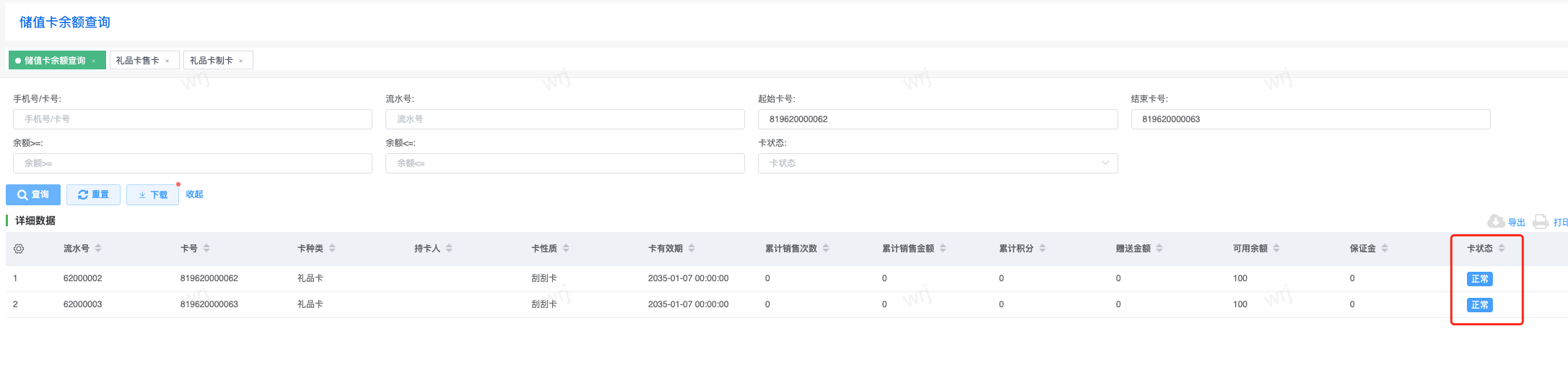Focus the 手机号/卡号 input field
This screenshot has width=1568, height=373.
(192, 119)
